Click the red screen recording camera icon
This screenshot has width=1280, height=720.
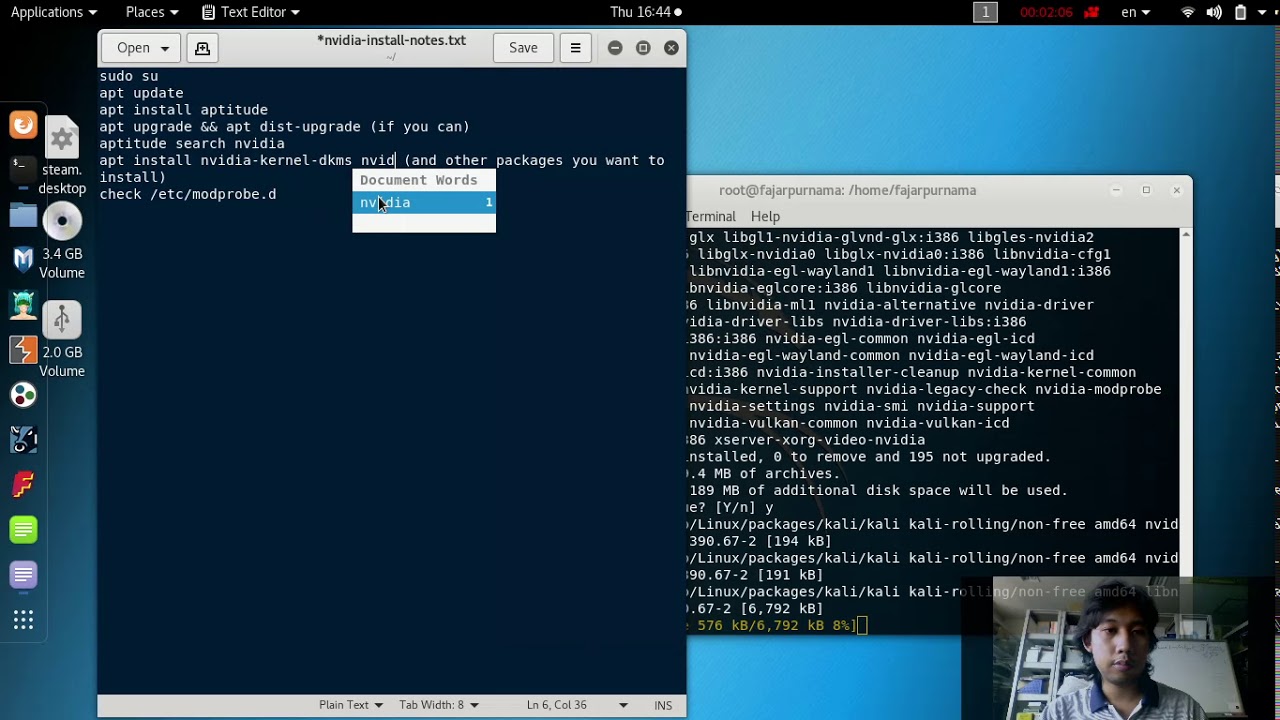click(x=1092, y=13)
